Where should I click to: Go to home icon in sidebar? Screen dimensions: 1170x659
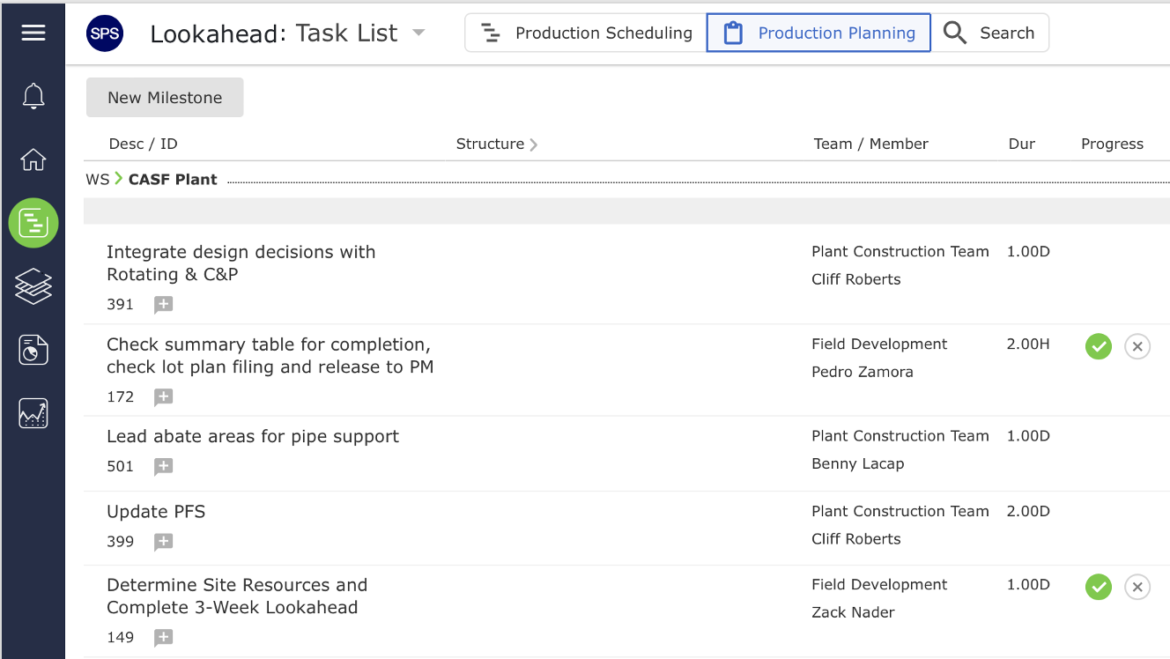coord(33,160)
